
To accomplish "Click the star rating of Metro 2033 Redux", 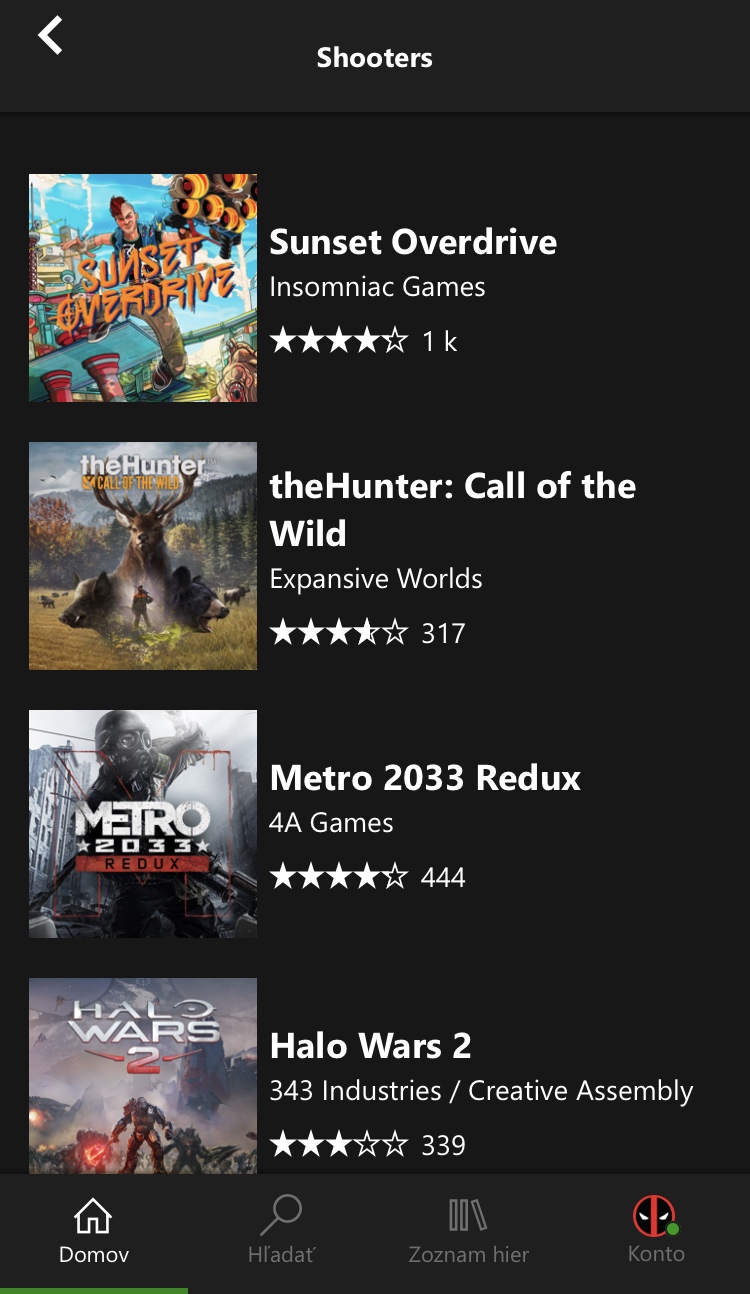I will 339,876.
